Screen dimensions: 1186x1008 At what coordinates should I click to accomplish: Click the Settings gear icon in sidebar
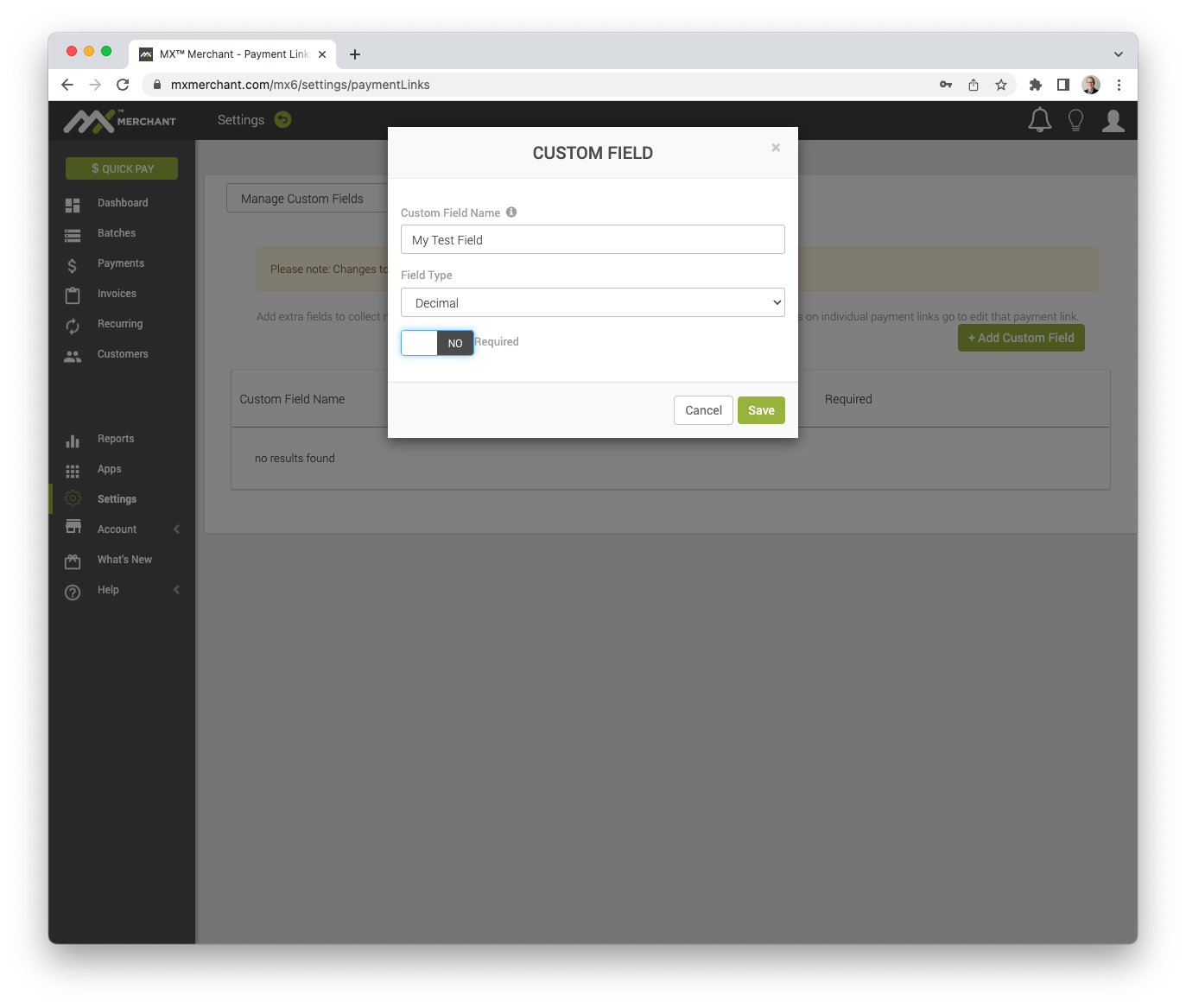pyautogui.click(x=73, y=498)
